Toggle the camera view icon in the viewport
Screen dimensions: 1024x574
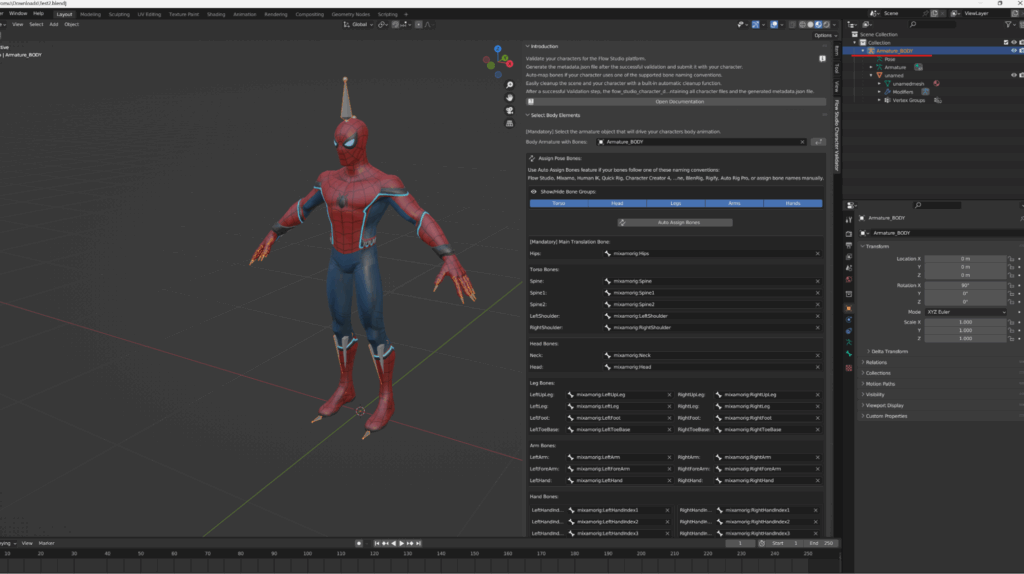click(x=509, y=110)
